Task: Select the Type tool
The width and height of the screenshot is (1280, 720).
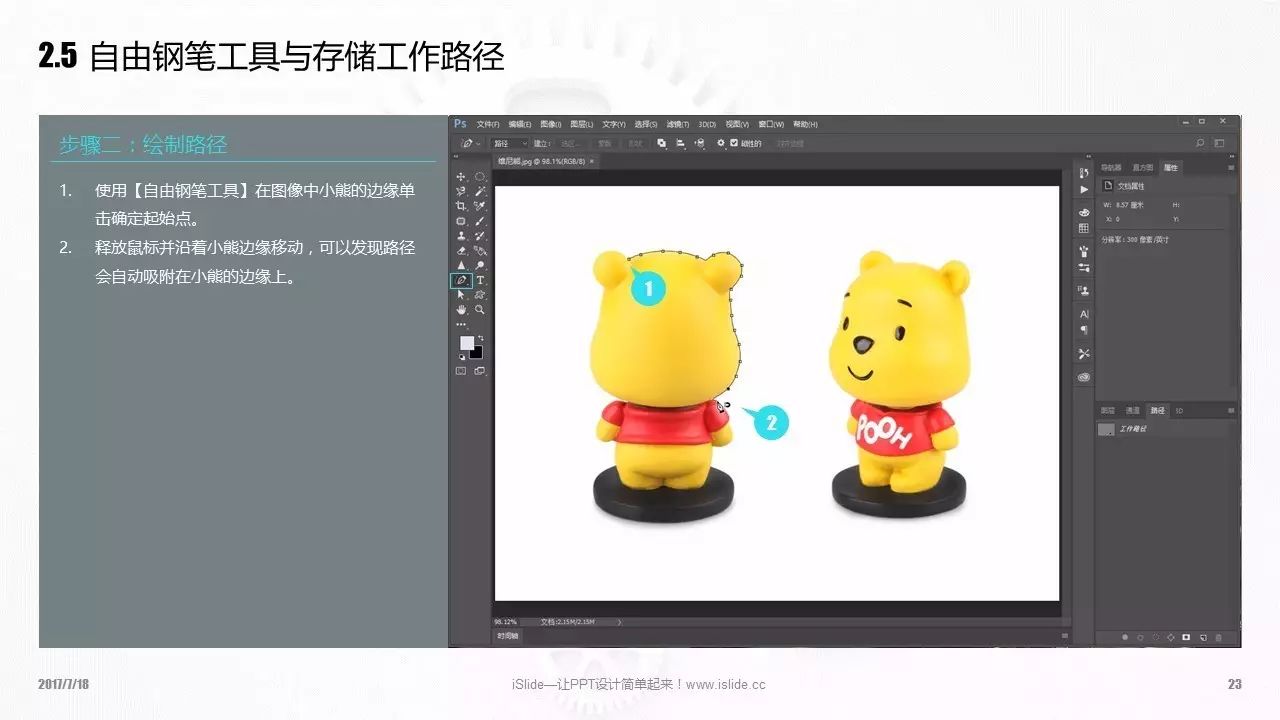Action: pos(480,280)
